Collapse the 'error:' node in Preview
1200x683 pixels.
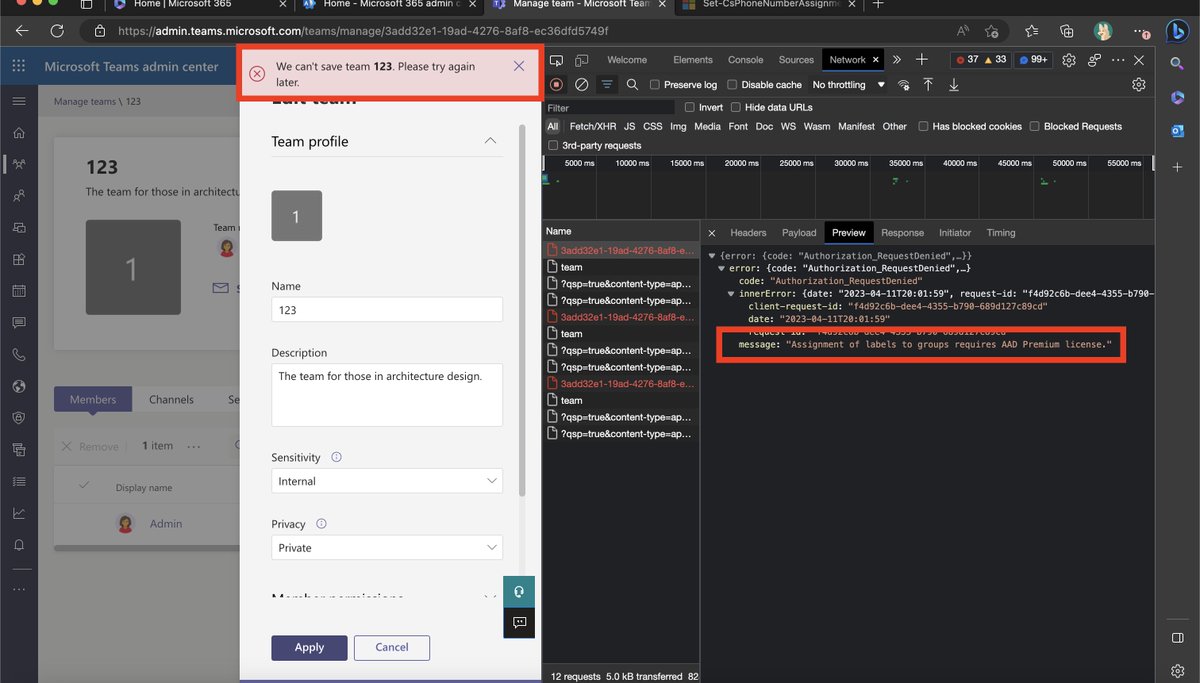(722, 268)
